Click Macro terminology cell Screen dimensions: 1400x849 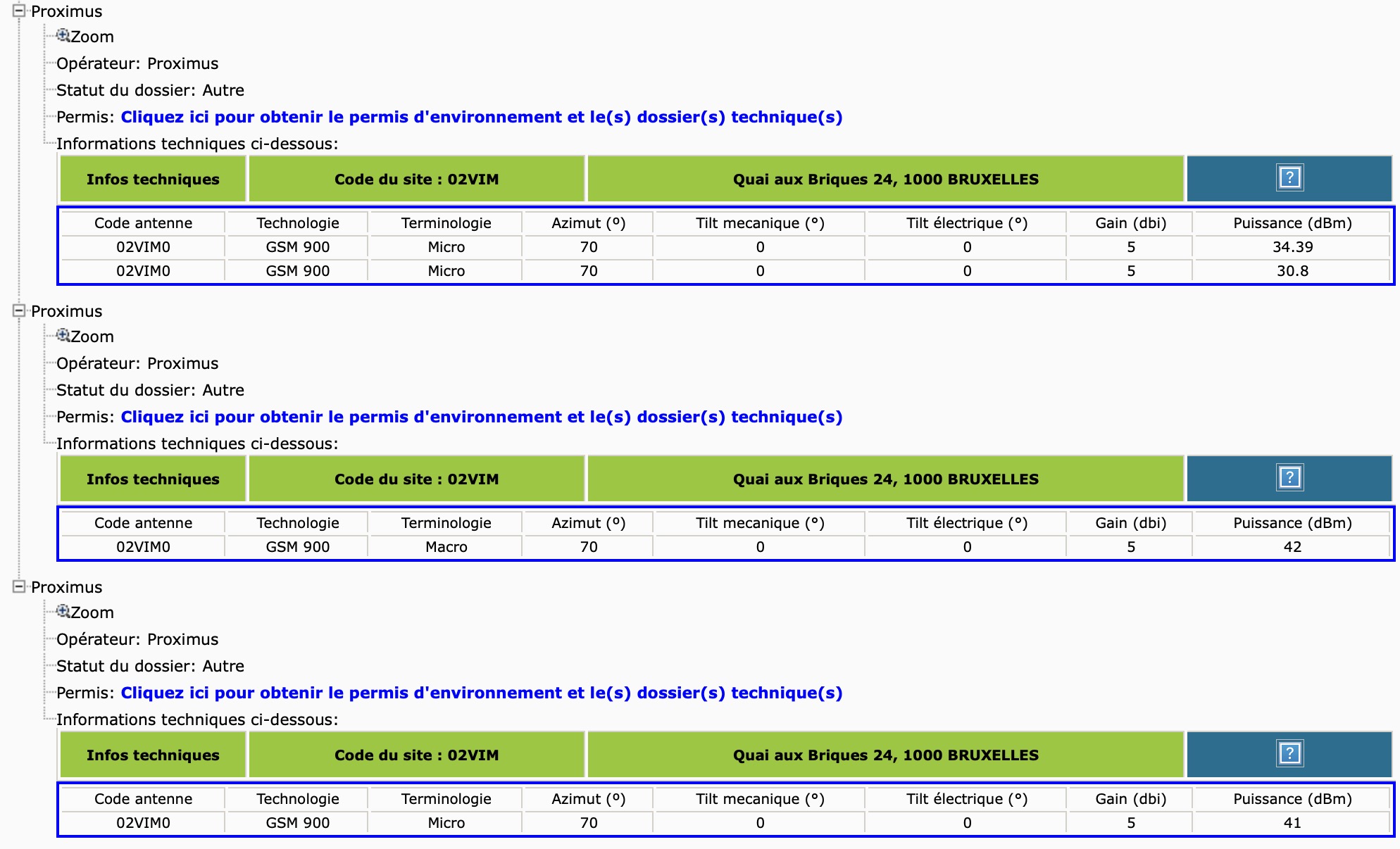(446, 547)
